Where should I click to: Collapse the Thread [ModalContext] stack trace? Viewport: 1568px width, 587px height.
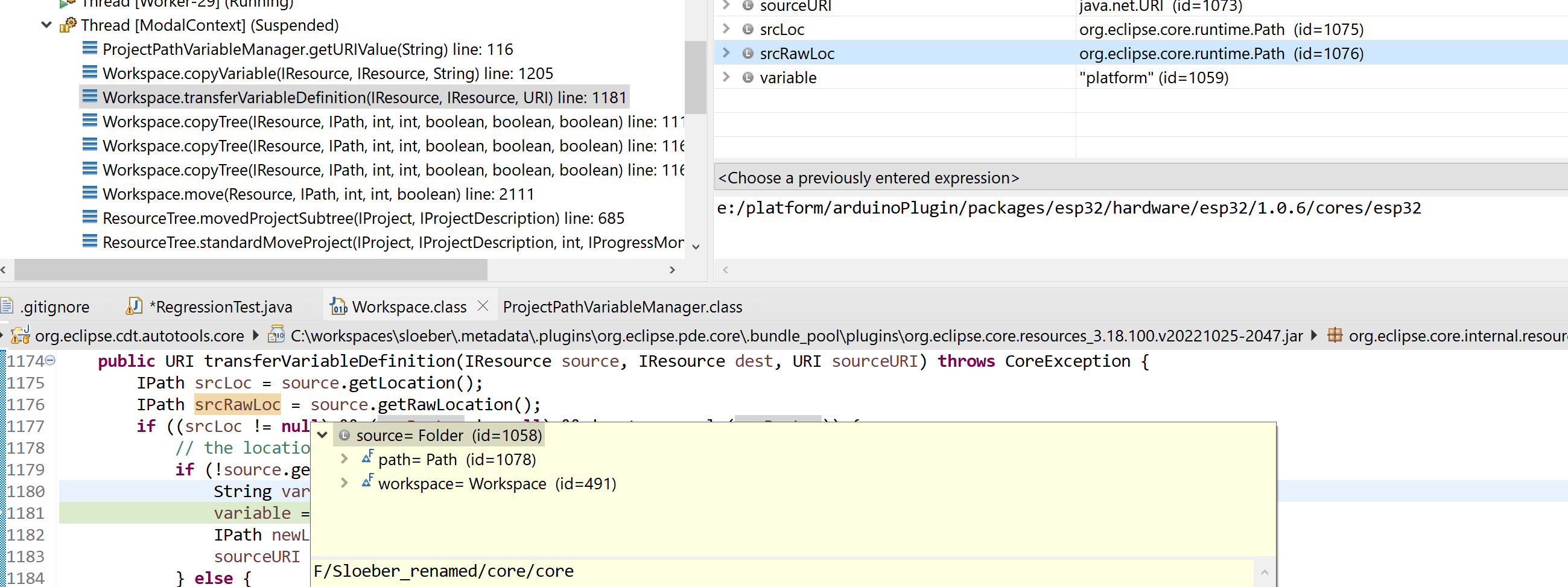coord(46,25)
